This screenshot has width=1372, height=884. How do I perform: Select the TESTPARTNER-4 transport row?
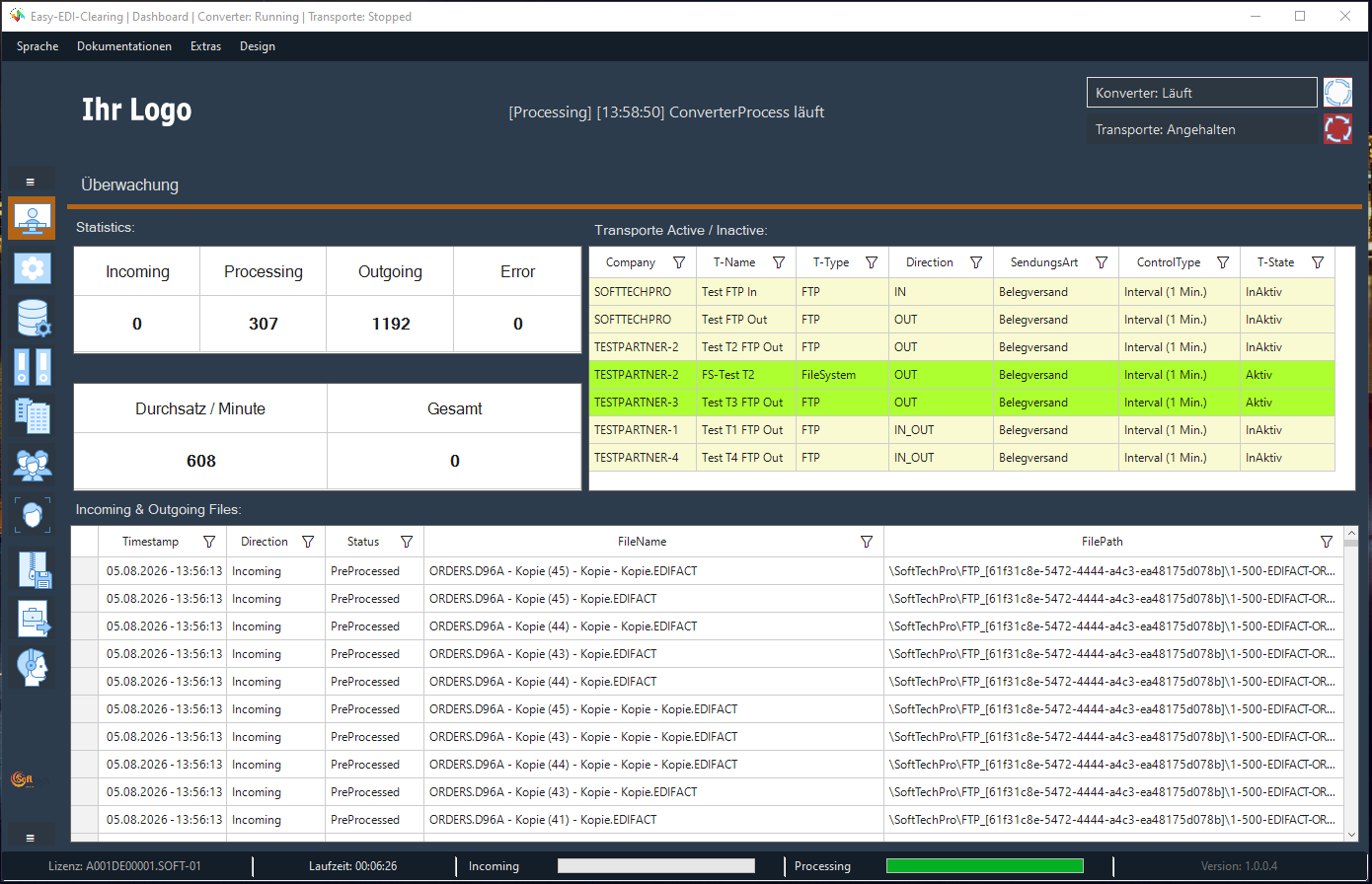point(962,458)
